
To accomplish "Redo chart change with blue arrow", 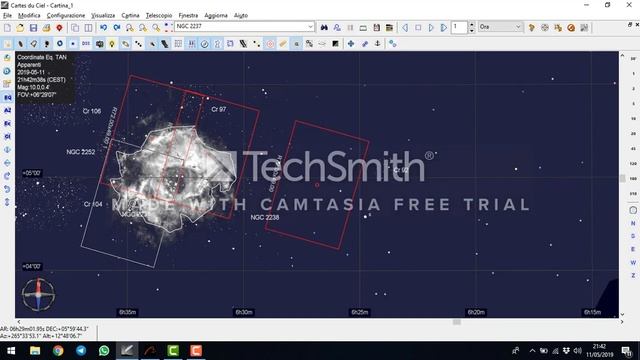I will 117,28.
